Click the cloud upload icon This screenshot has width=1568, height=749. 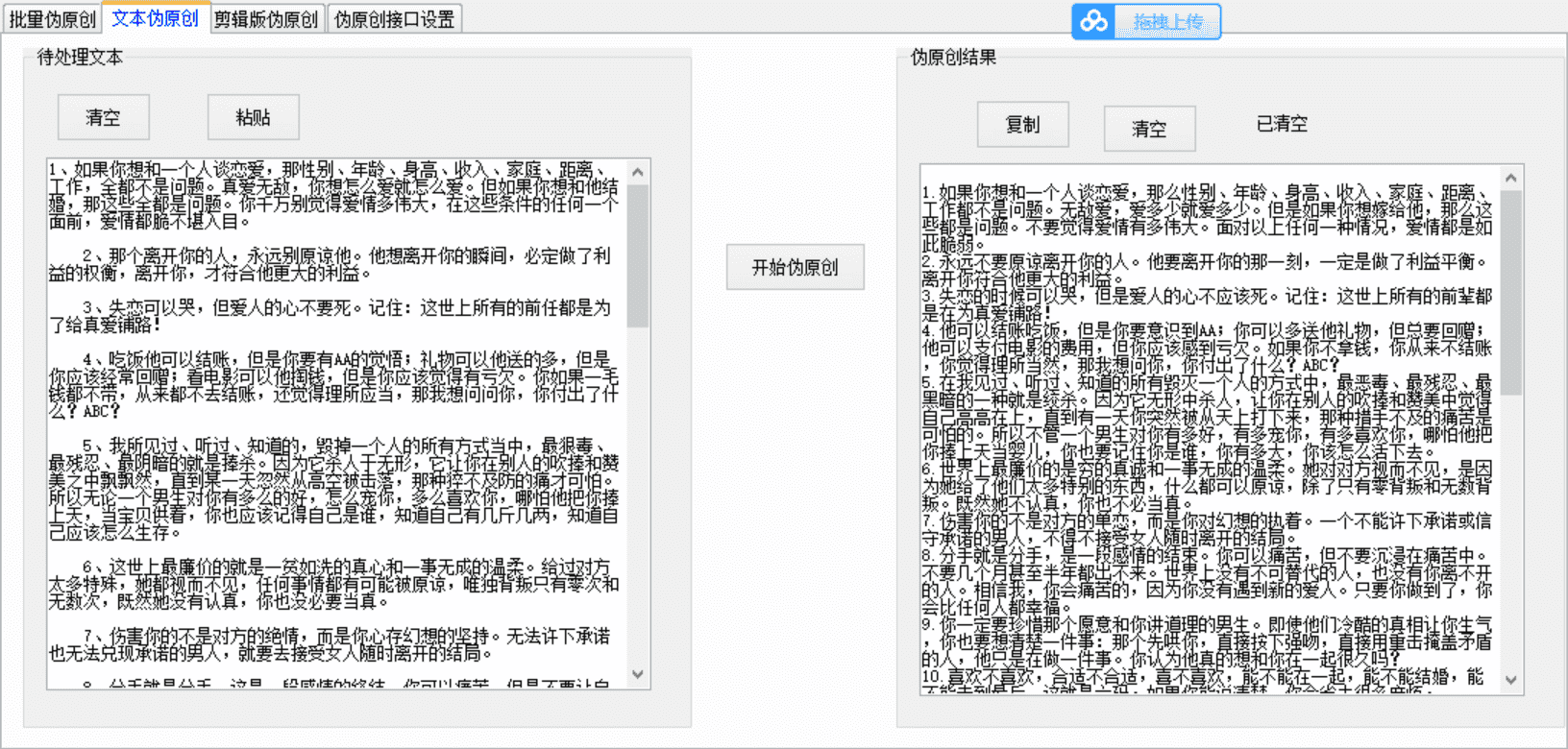pos(1093,21)
